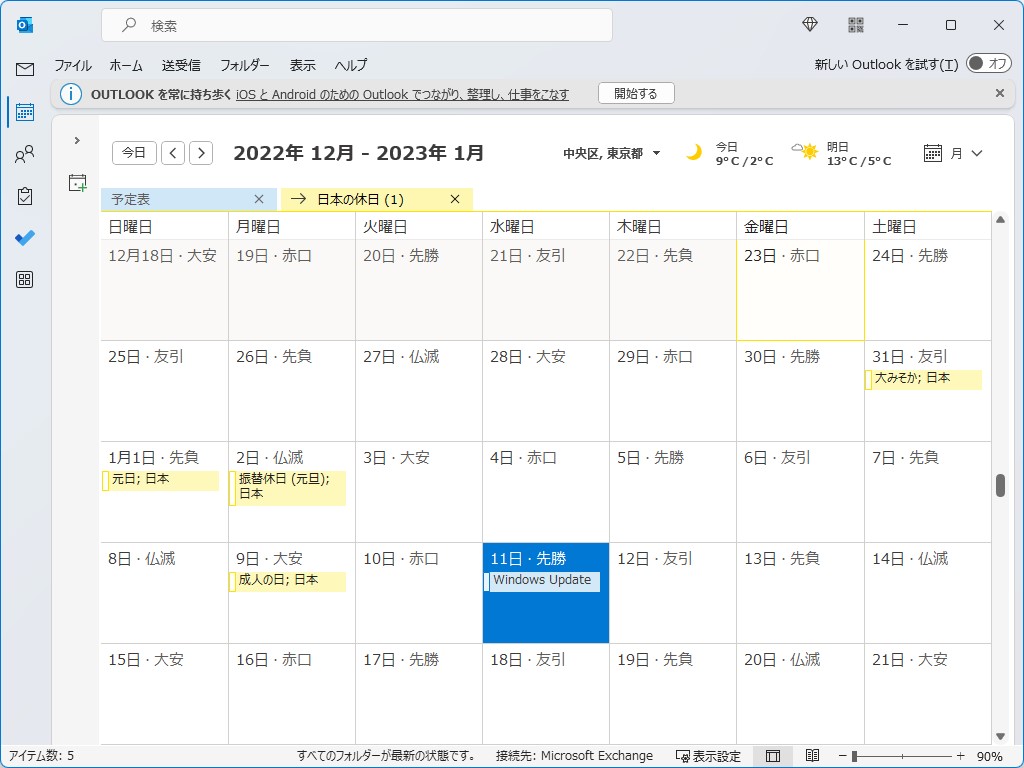Toggle 新しい Outlook を試す switch

(x=989, y=63)
